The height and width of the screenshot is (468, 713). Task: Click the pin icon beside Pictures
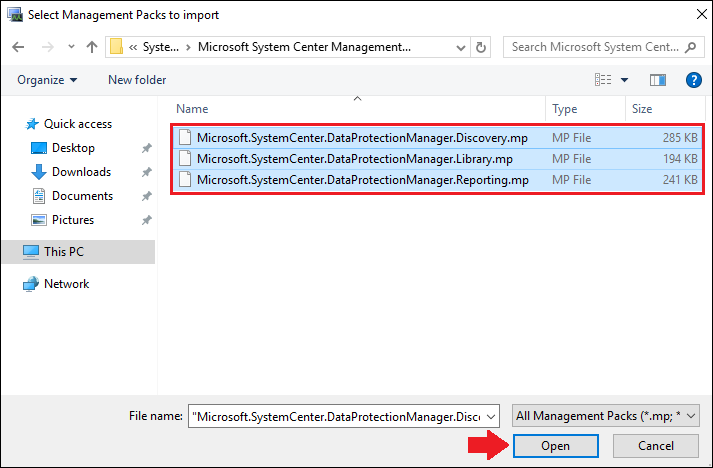point(146,220)
